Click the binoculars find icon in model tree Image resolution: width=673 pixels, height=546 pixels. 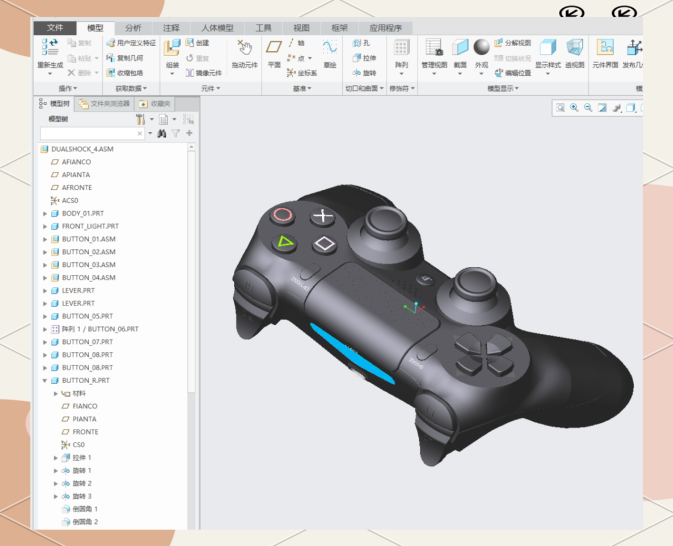point(162,133)
